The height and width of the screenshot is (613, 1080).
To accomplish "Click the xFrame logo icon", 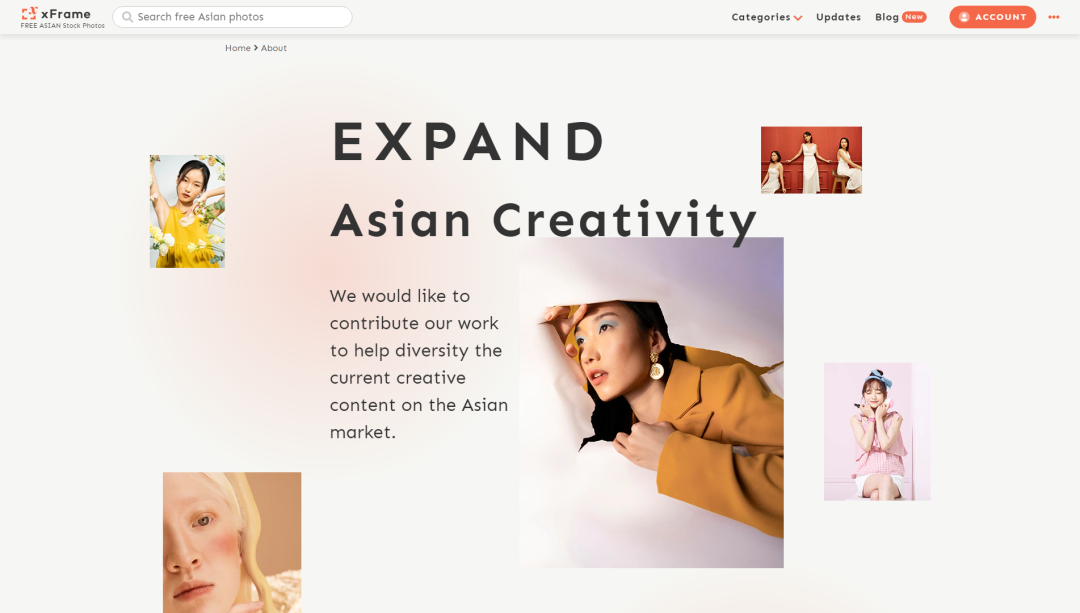I will coord(29,13).
